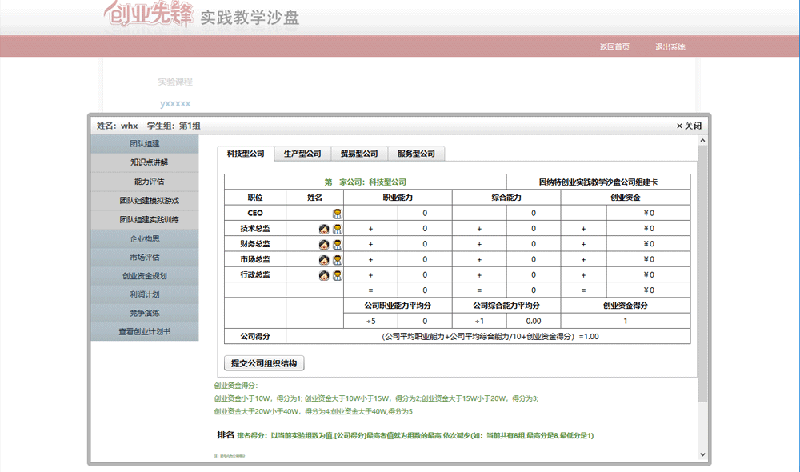Click the yellow person icon for 行政总监
The image size is (800, 472).
pos(337,275)
